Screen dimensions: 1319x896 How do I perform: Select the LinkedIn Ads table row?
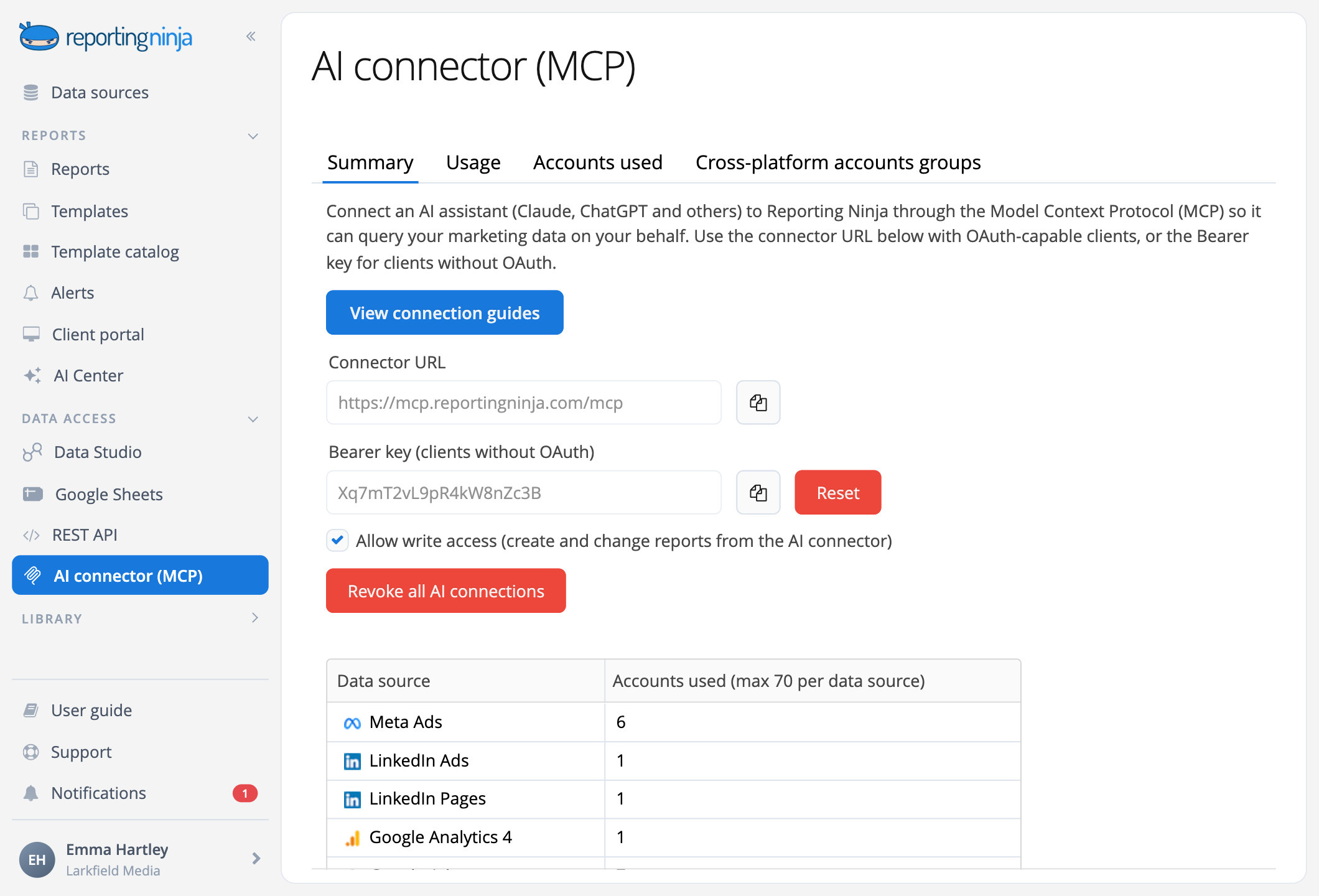tap(673, 761)
